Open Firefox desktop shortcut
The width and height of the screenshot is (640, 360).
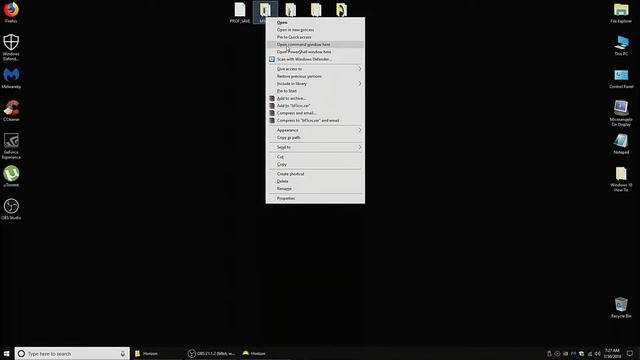(x=11, y=12)
